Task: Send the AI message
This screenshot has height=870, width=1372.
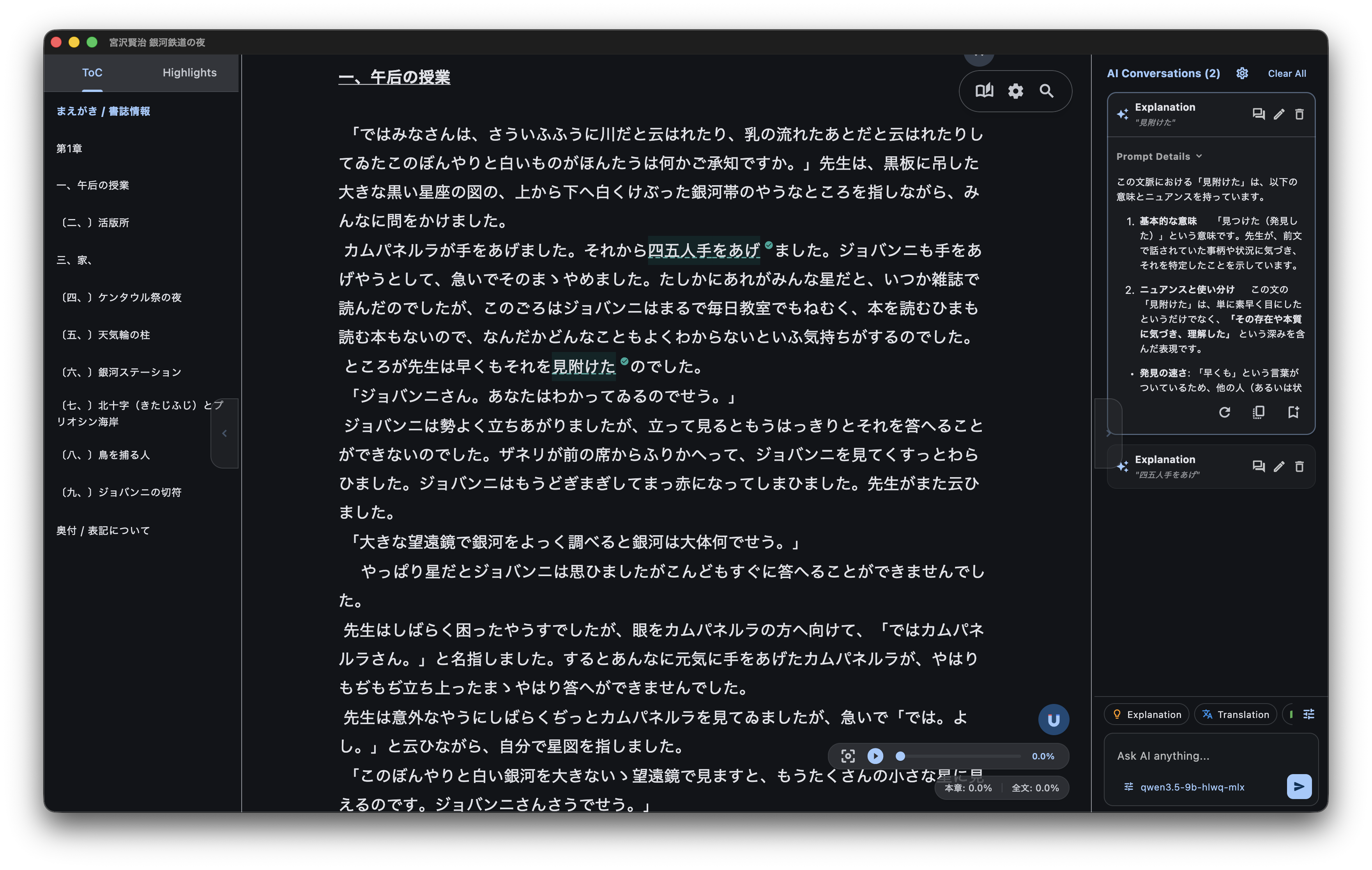Action: point(1299,786)
